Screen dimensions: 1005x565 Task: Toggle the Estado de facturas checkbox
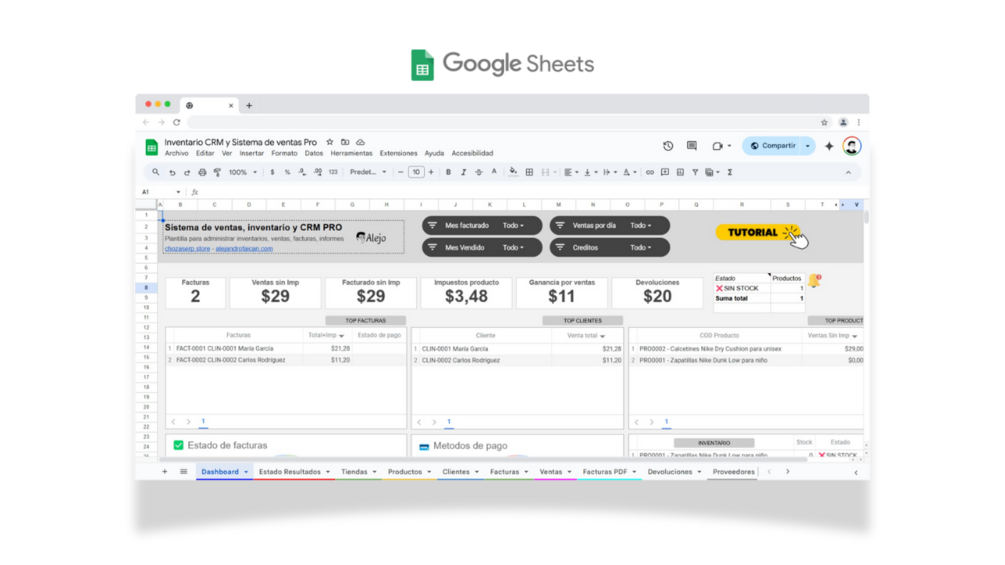click(178, 445)
